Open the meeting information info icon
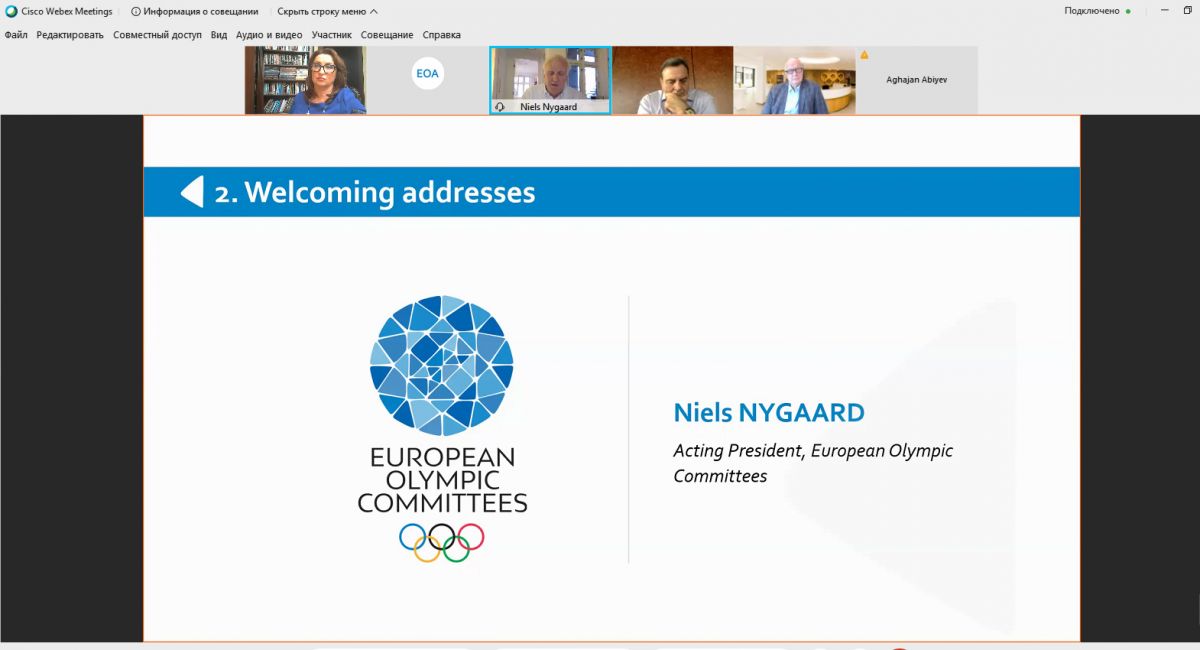 coord(135,11)
